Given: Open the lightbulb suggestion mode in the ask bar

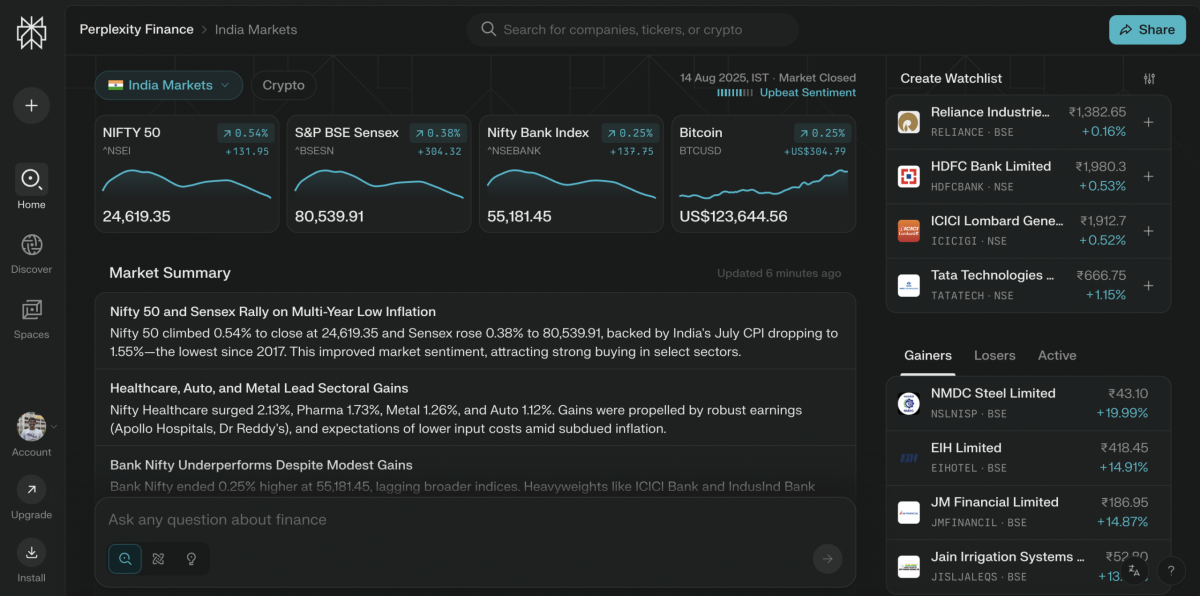Looking at the screenshot, I should click(x=191, y=559).
